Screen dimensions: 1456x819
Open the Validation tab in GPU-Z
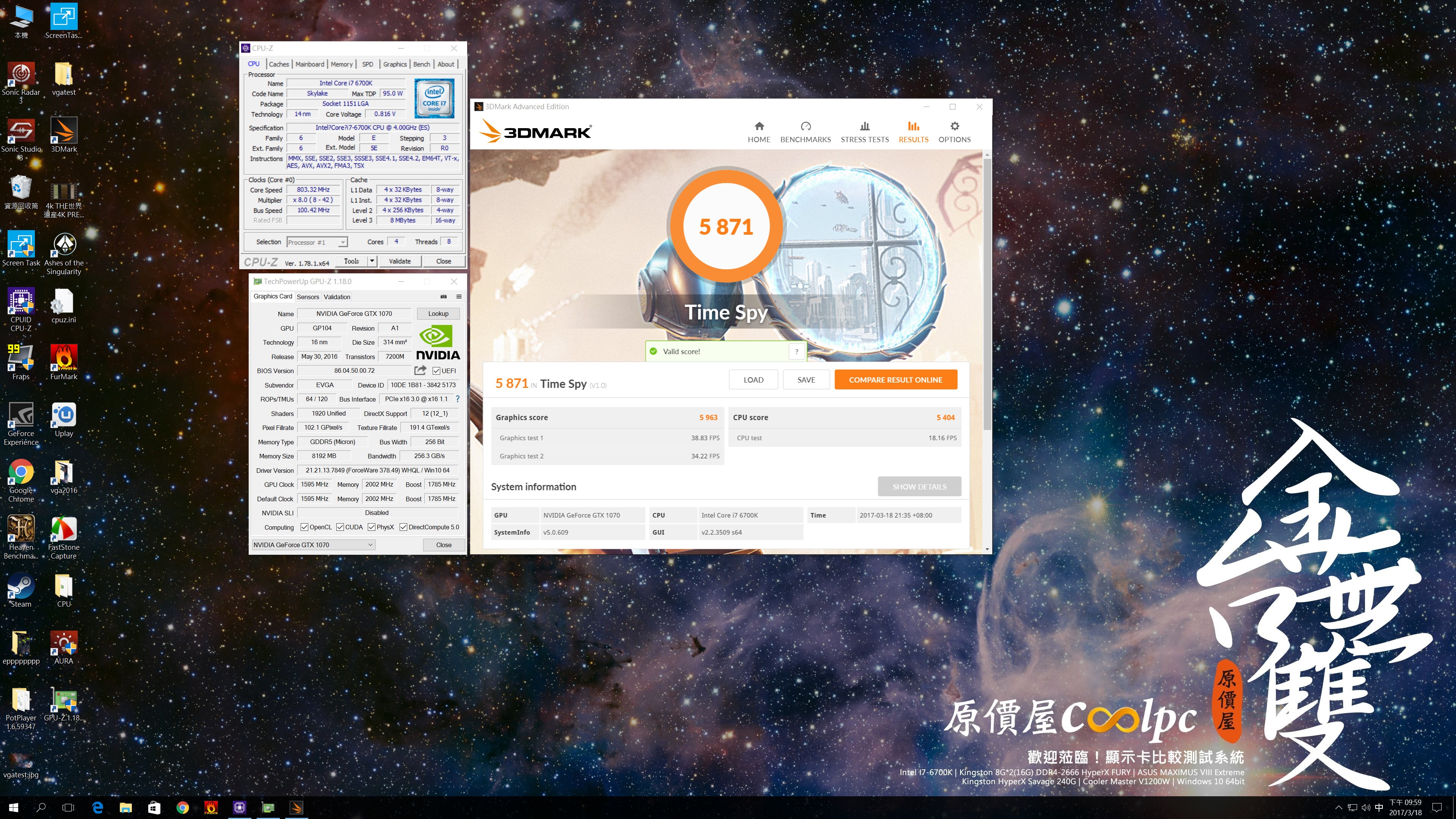[337, 297]
